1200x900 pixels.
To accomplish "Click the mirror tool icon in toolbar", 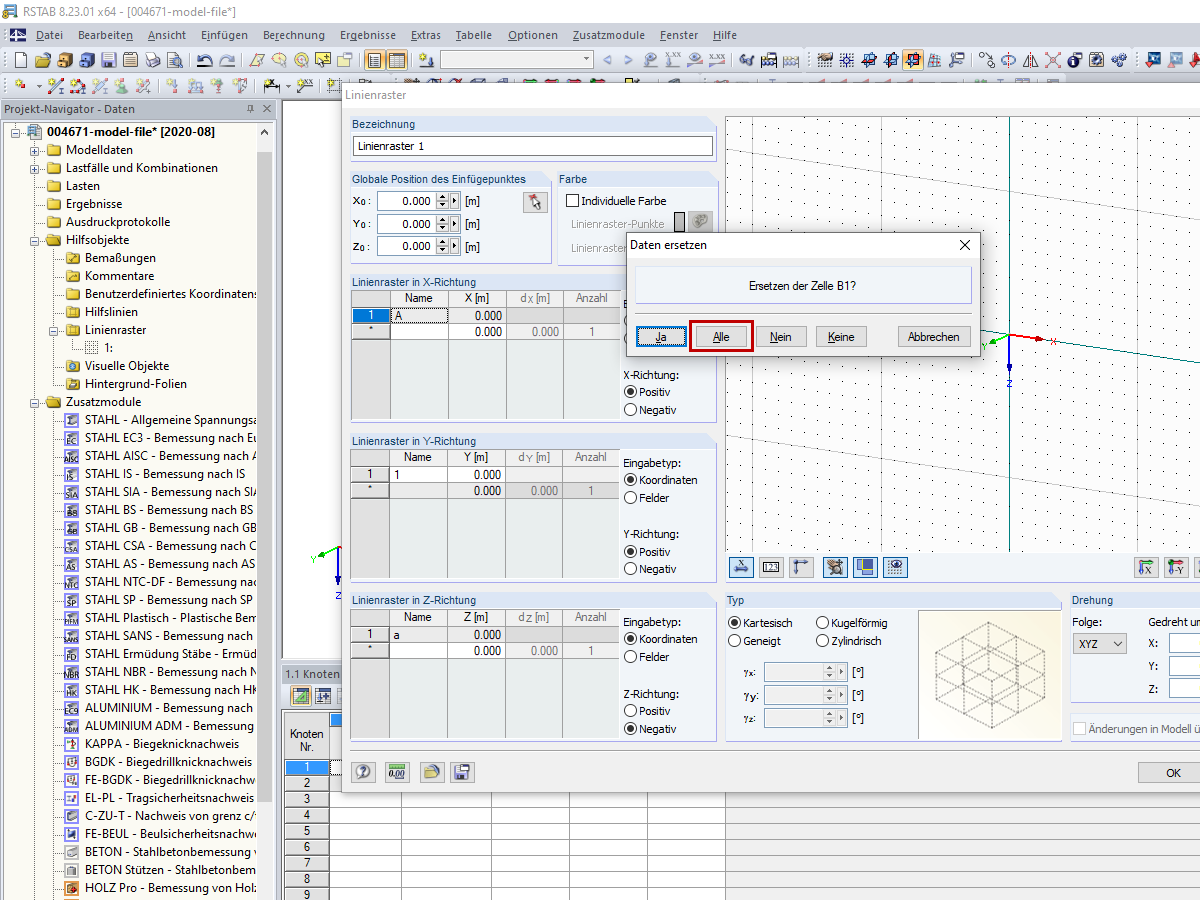I will tap(1030, 60).
